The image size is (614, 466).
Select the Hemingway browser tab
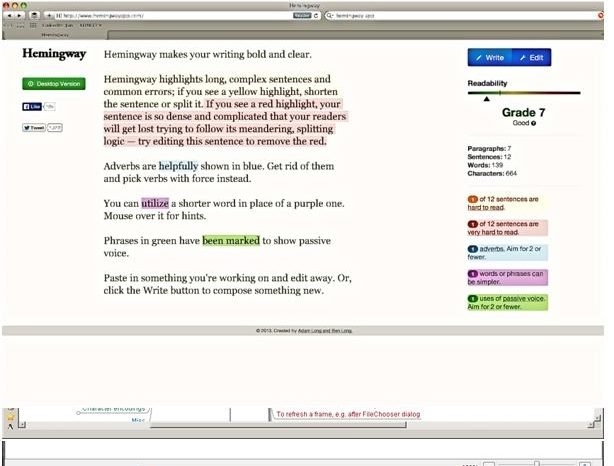55,35
